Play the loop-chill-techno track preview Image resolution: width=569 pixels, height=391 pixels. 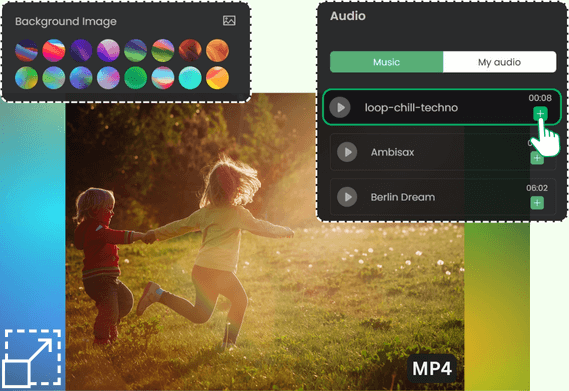click(x=340, y=107)
